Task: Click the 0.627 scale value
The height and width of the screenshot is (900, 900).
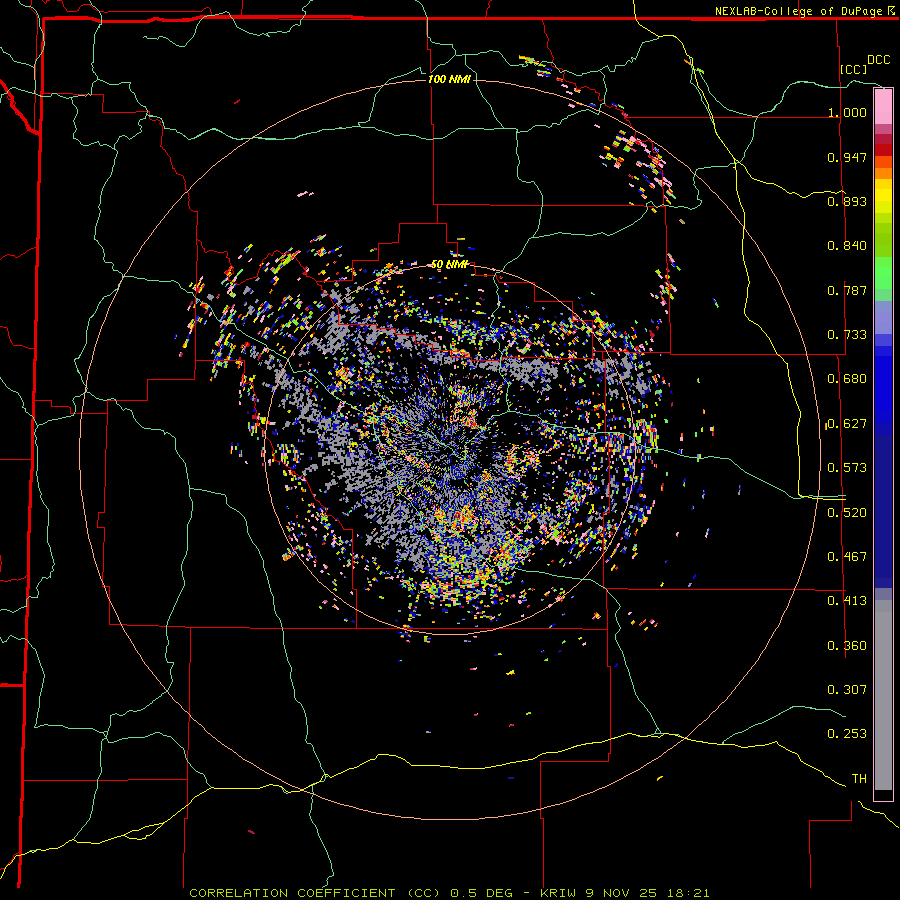Action: pos(847,424)
